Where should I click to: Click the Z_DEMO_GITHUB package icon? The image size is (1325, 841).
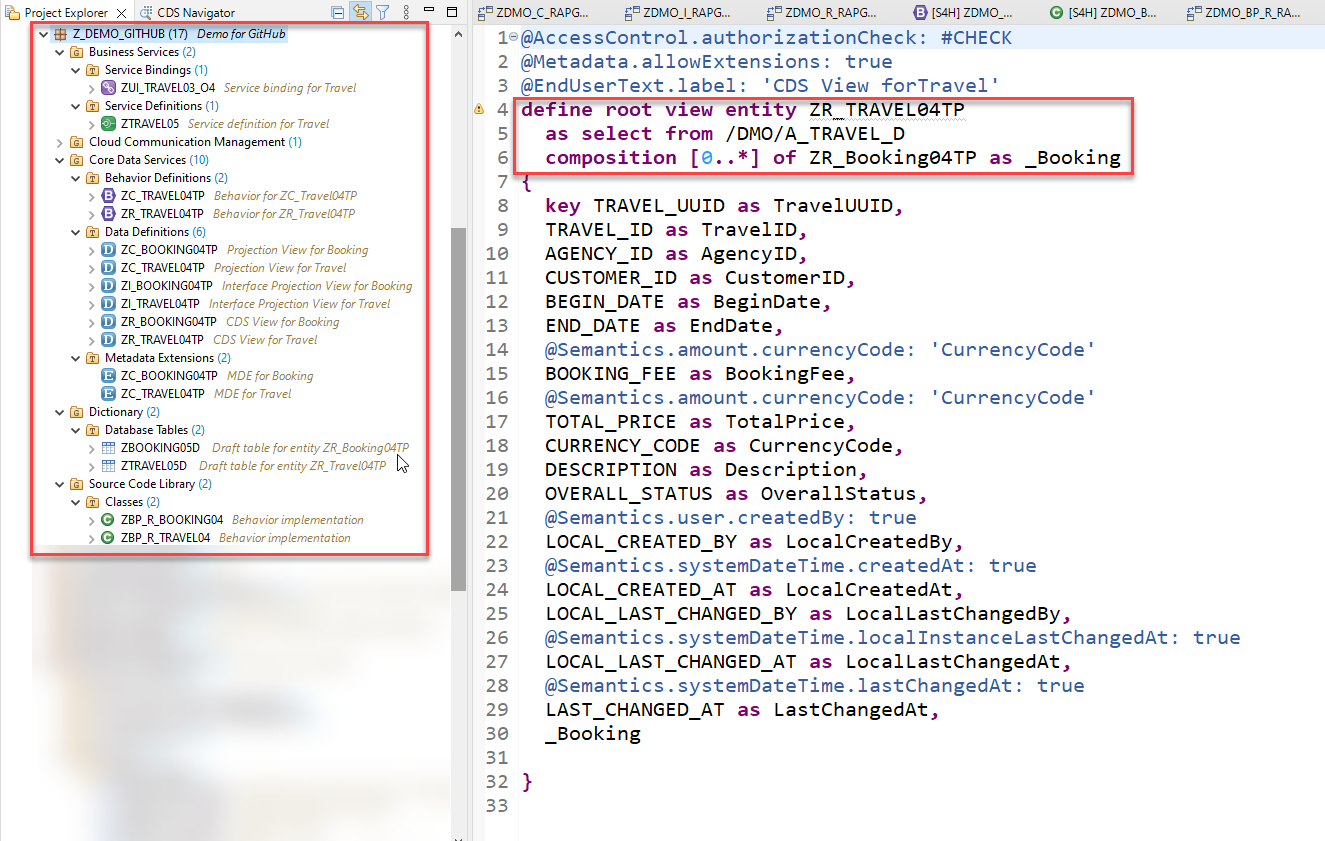pos(61,34)
